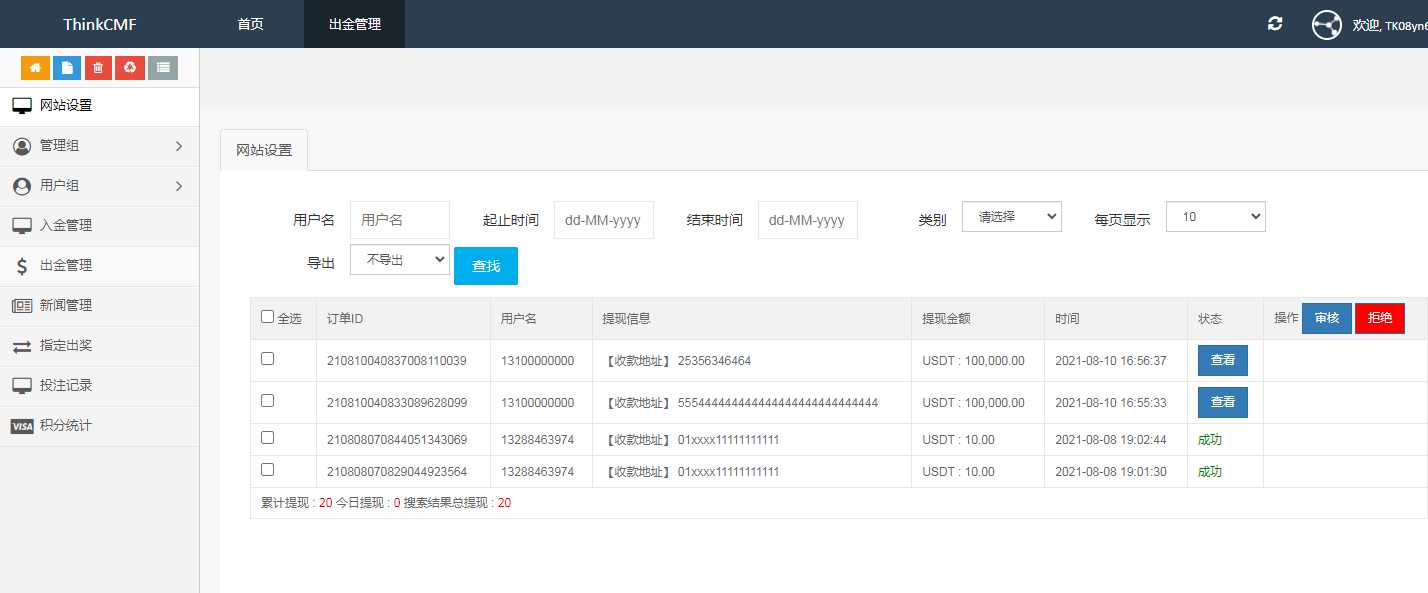Screen dimensions: 1428x593
Task: Open the 类别 dropdown showing 请选择
Action: click(1011, 217)
